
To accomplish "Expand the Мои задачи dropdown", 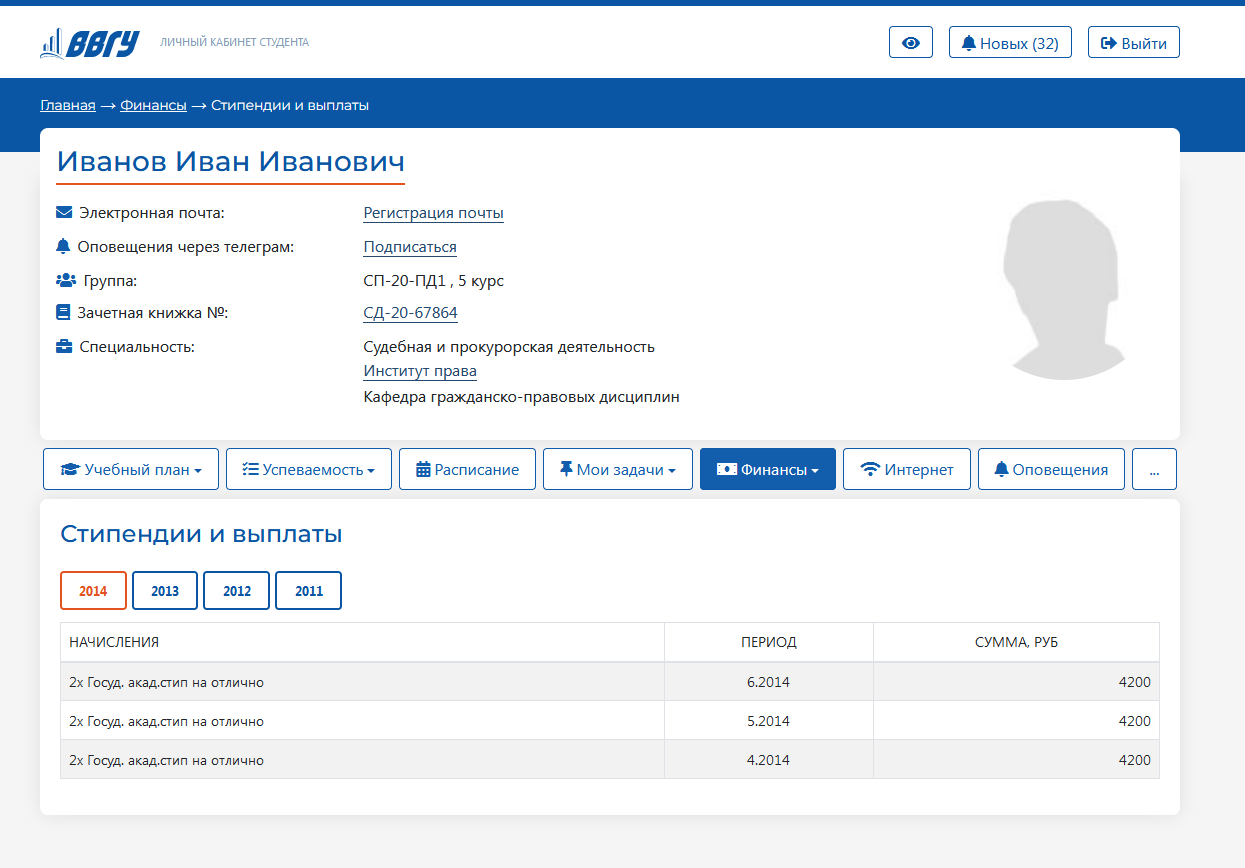I will pyautogui.click(x=617, y=469).
